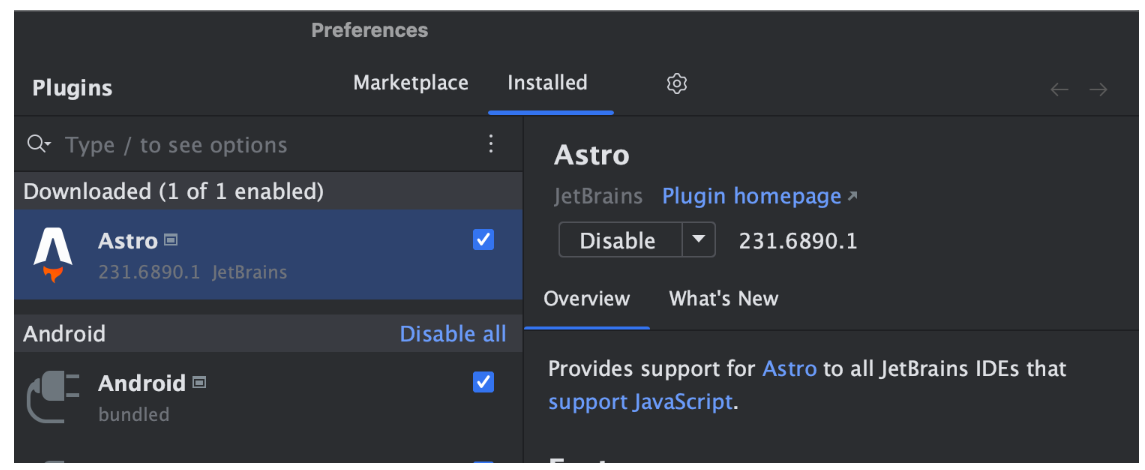Viewport: 1145px width, 470px height.
Task: Select the Overview tab
Action: [587, 298]
